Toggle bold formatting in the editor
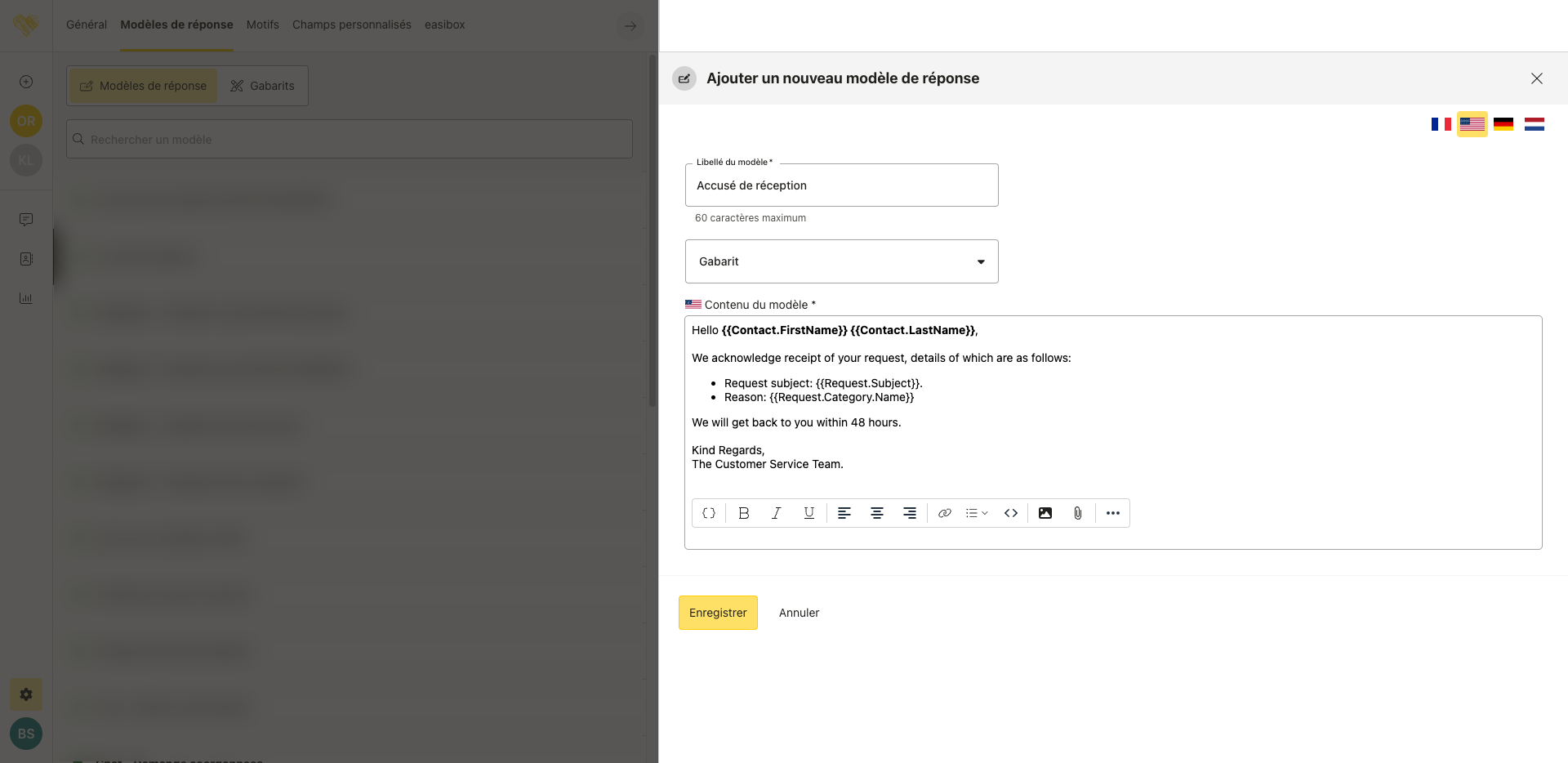Screen dimensions: 1568x763 click(743, 513)
